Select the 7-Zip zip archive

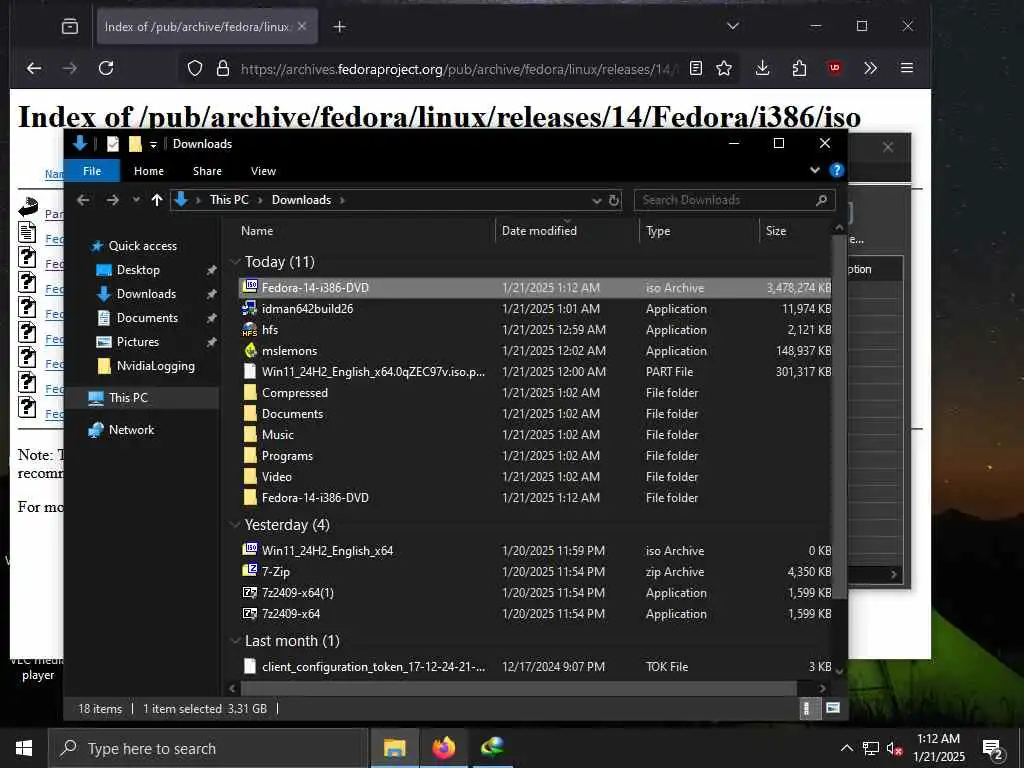[276, 571]
